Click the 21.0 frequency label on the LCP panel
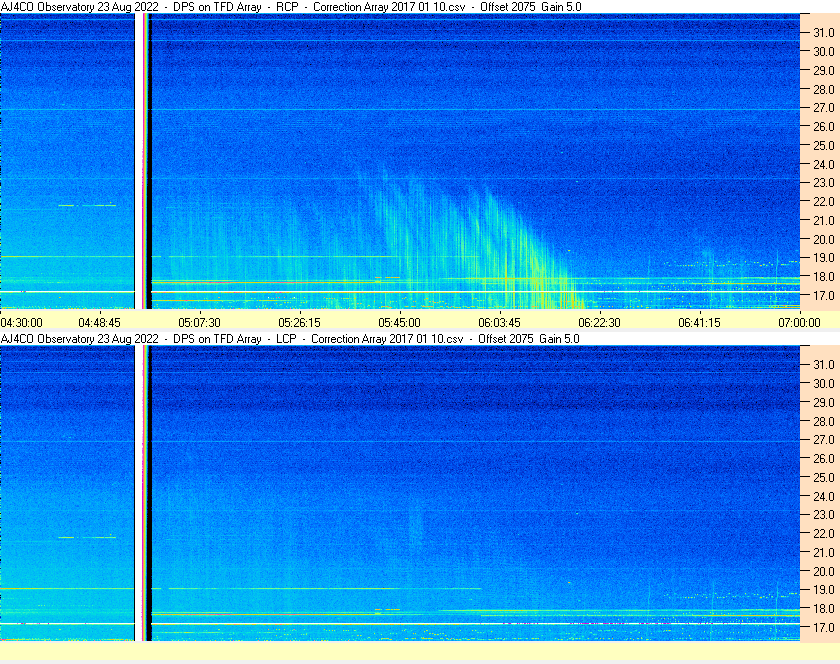The image size is (840, 664). 824,552
